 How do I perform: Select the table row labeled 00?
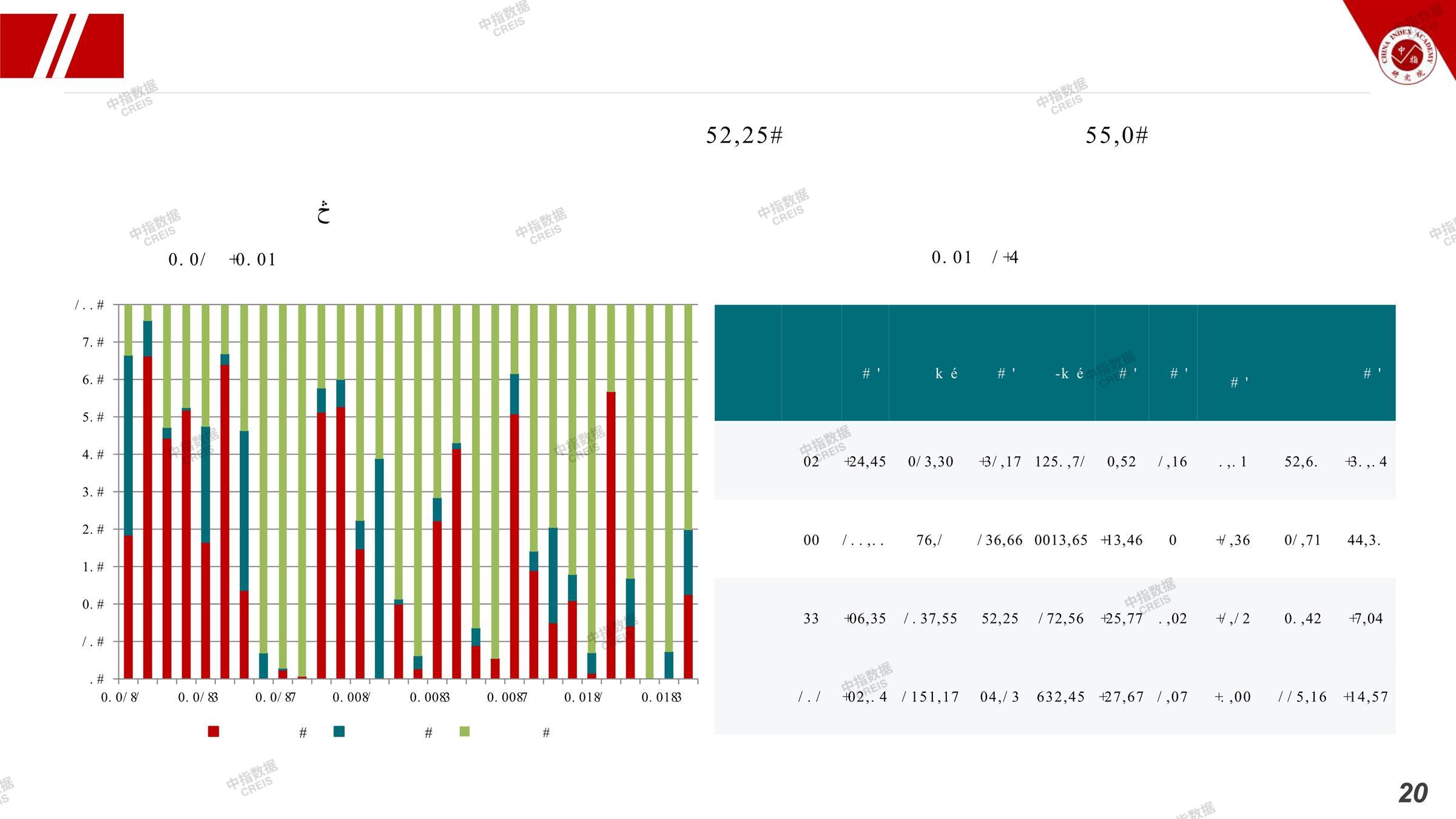click(811, 540)
